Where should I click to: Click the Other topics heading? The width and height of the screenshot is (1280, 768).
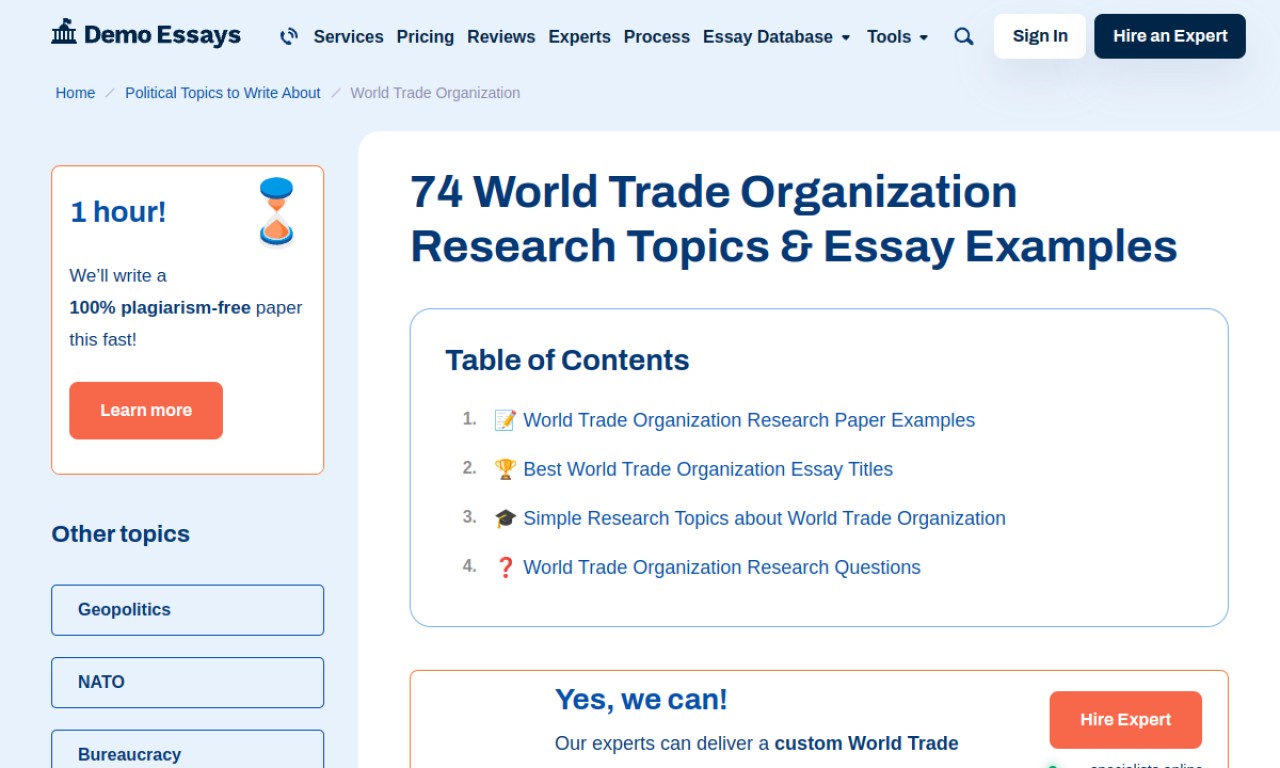(x=120, y=534)
